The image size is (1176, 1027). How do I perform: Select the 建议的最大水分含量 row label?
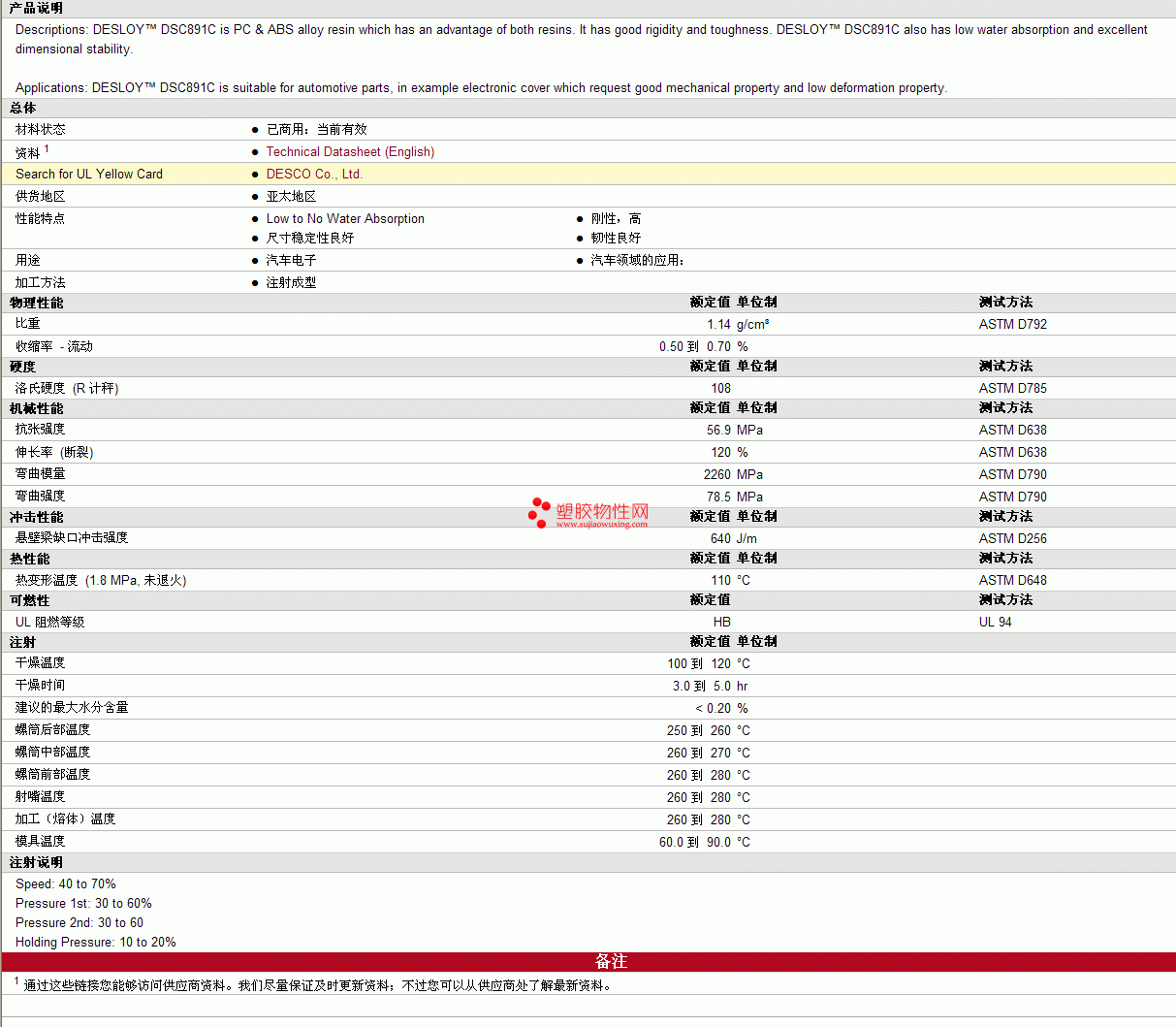tap(72, 708)
